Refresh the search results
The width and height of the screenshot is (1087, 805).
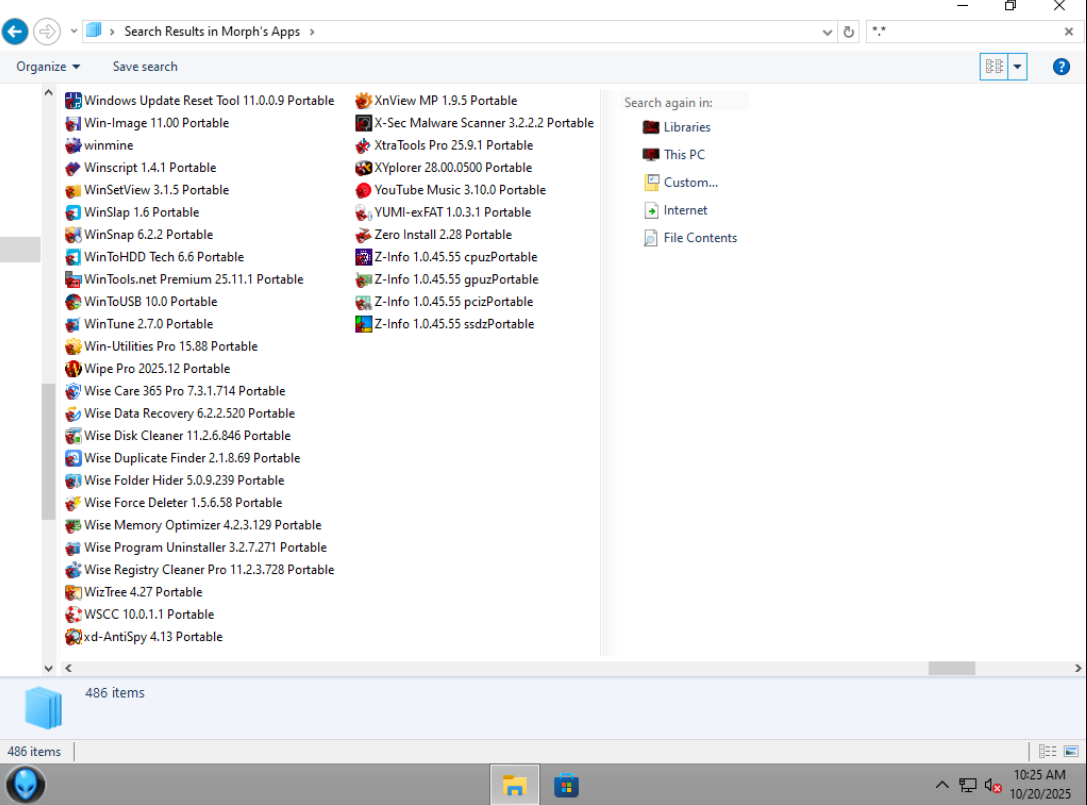(x=848, y=32)
